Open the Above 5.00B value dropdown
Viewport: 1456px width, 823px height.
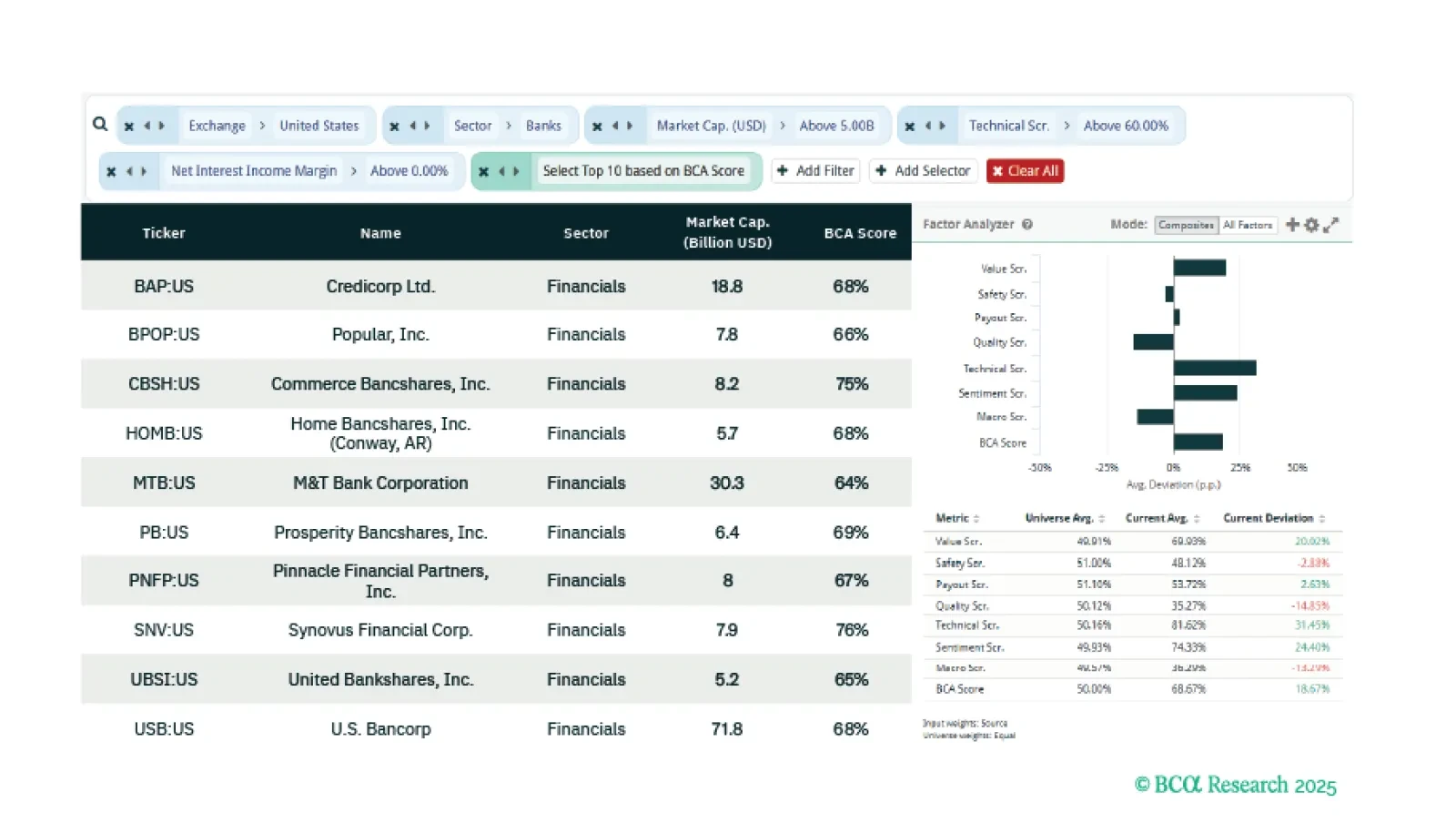[836, 126]
